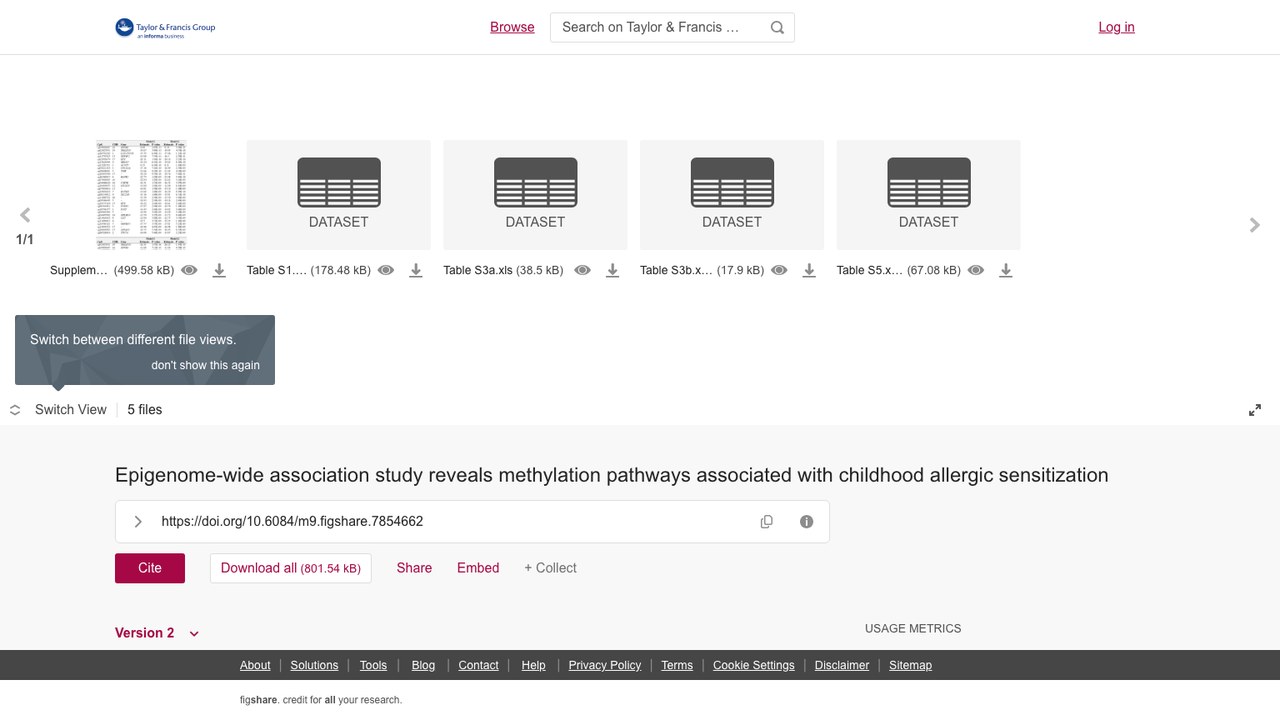Download the Table S3b file (17.9 kB)
This screenshot has height=720, width=1280.
[810, 270]
